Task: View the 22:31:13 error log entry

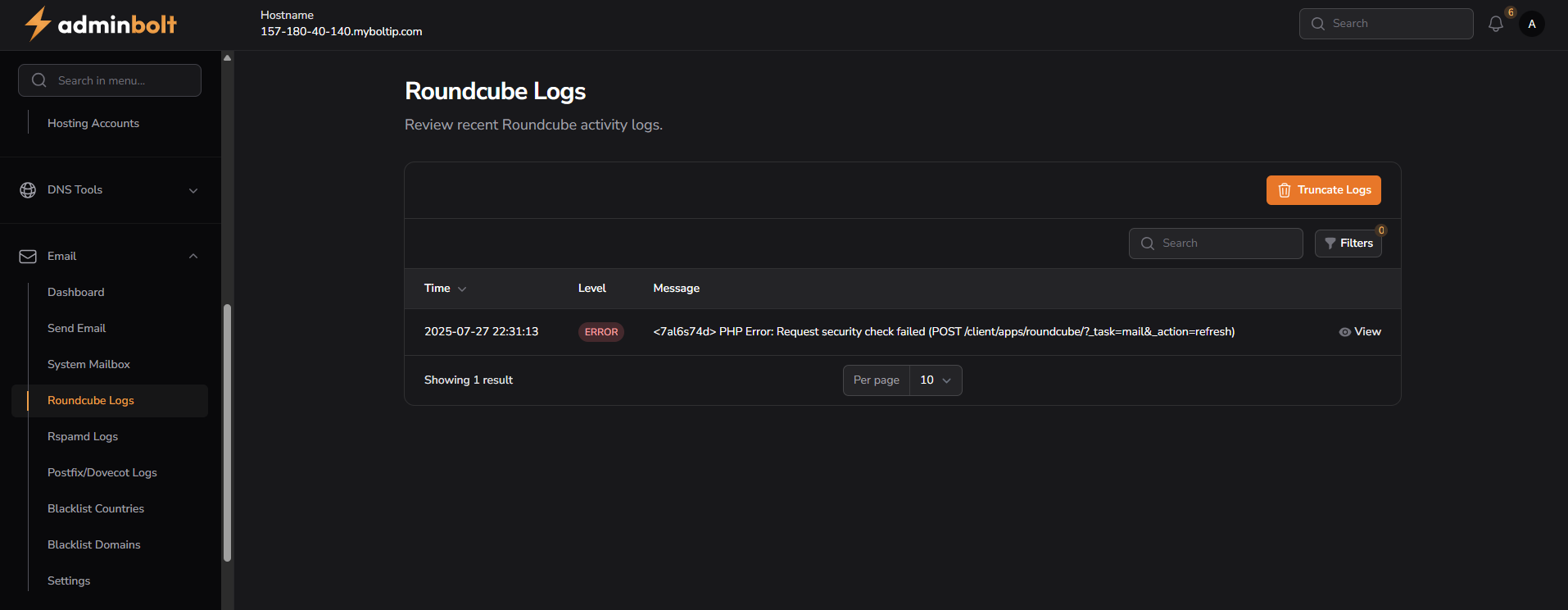Action: point(1360,332)
